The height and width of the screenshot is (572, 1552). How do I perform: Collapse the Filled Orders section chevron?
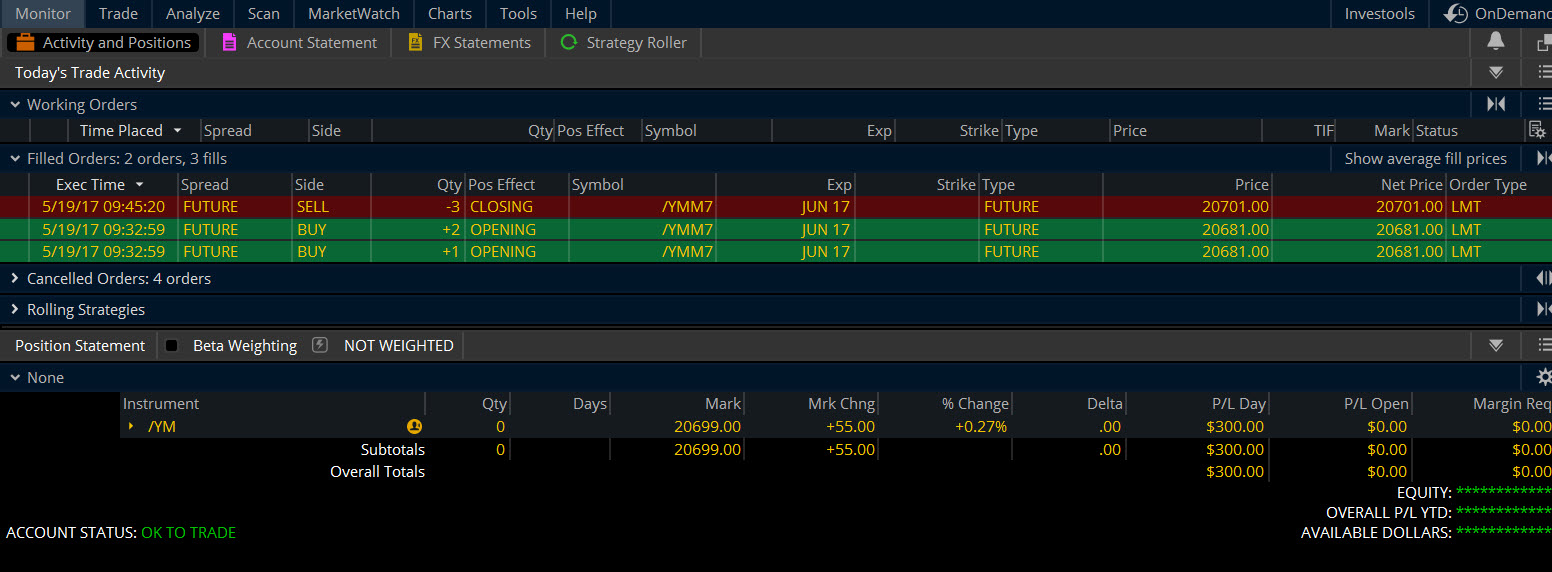[15, 158]
